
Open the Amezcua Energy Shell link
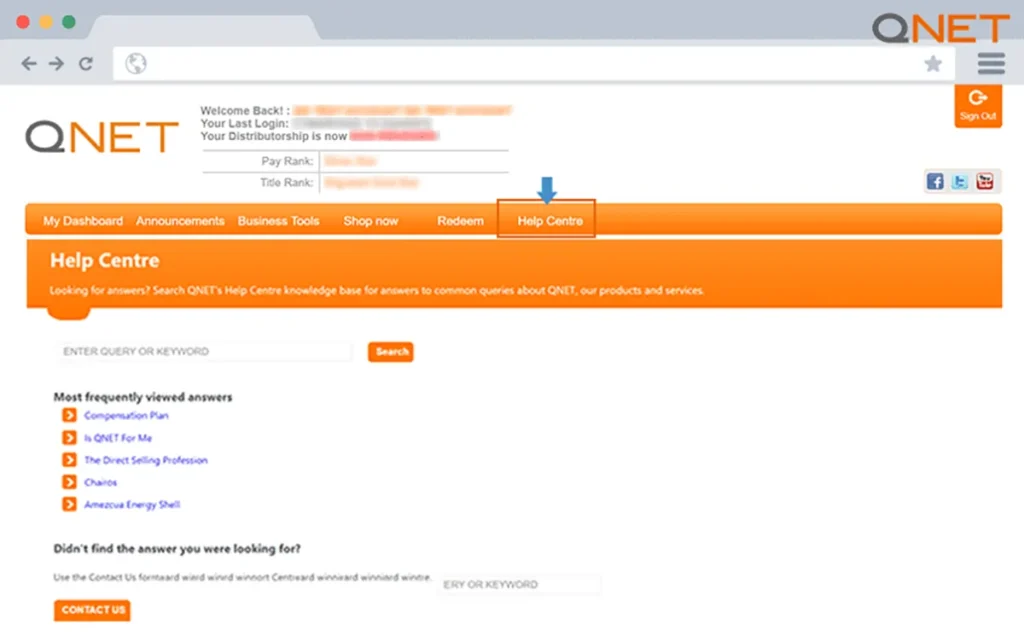coord(132,504)
